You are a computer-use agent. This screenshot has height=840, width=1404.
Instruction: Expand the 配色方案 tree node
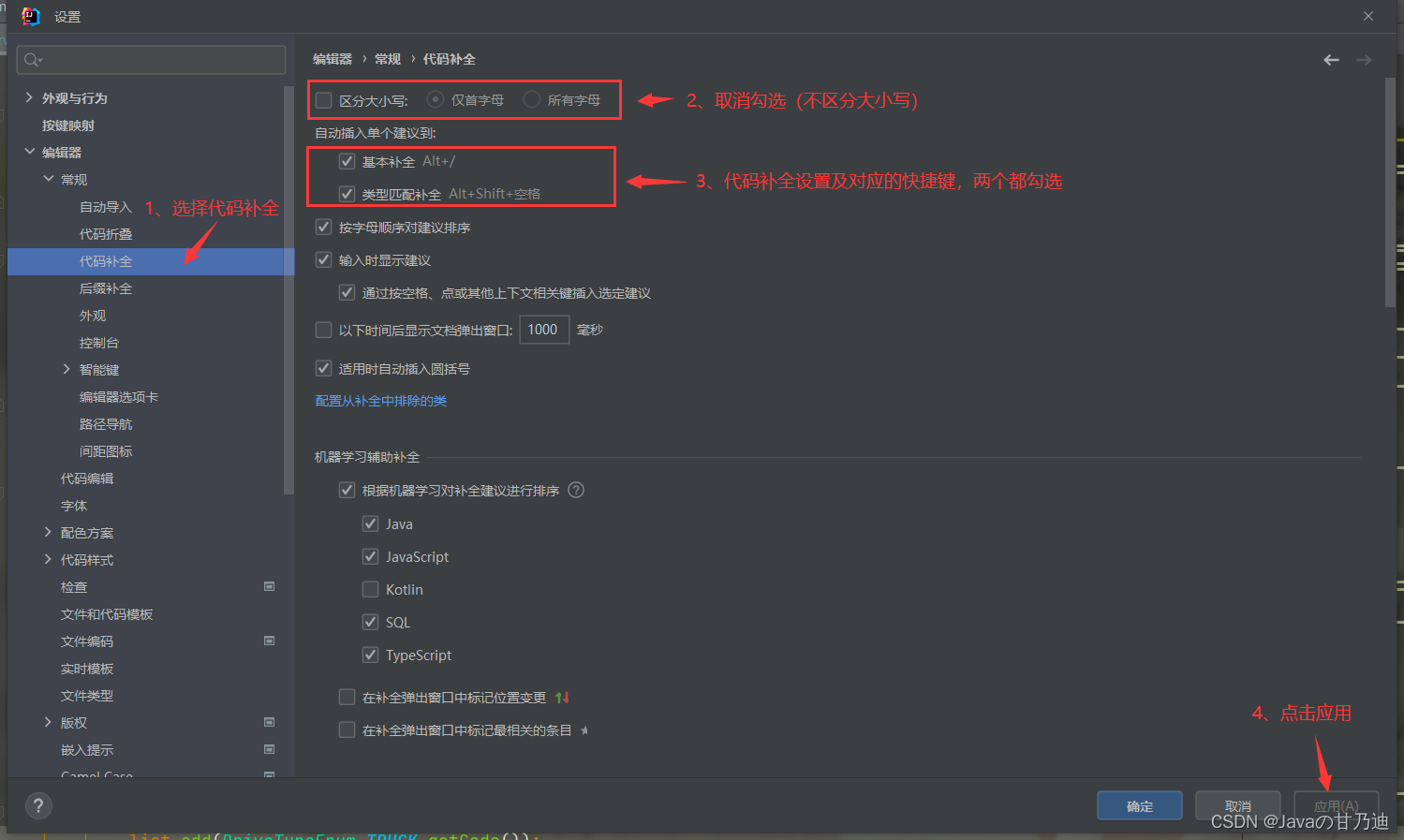[48, 532]
